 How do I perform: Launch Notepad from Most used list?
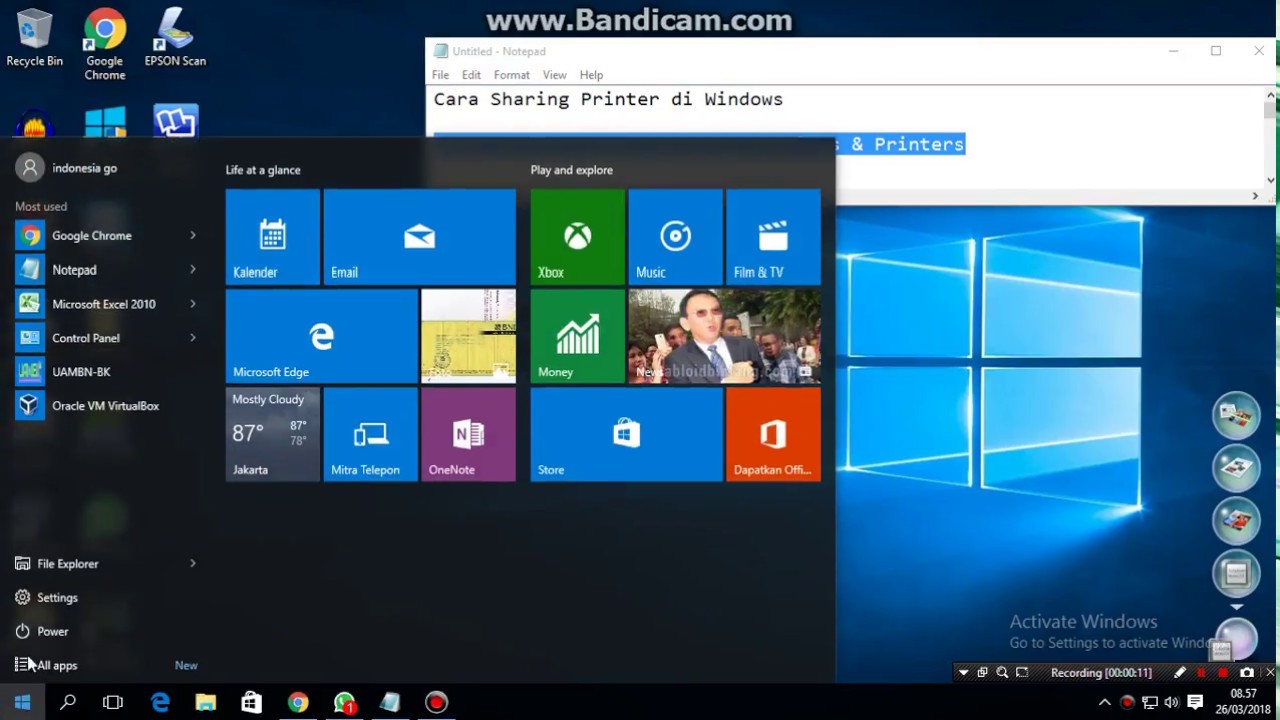pos(74,270)
